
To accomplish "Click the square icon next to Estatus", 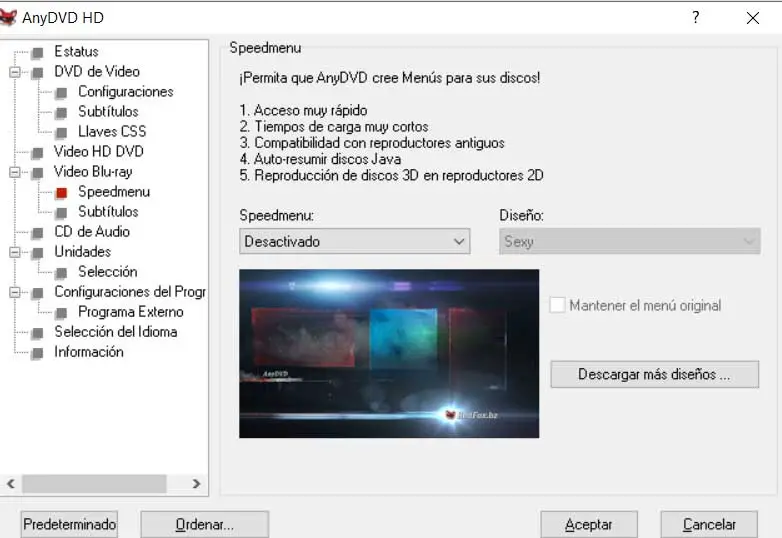I will 37,52.
